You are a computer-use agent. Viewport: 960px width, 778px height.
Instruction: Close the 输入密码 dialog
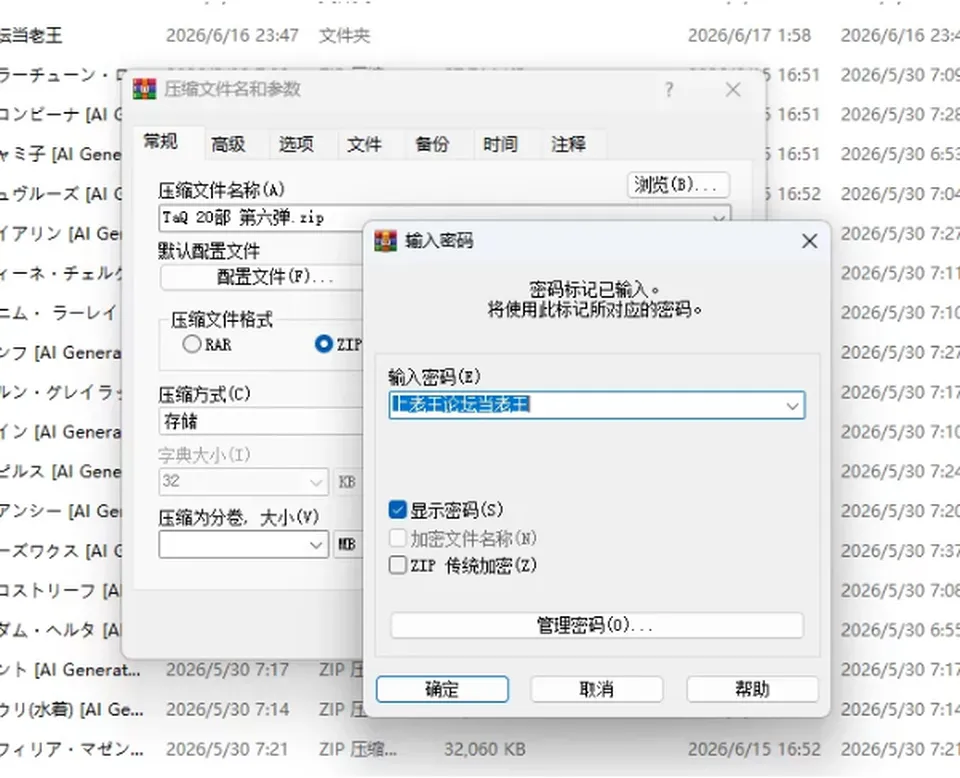[x=809, y=241]
